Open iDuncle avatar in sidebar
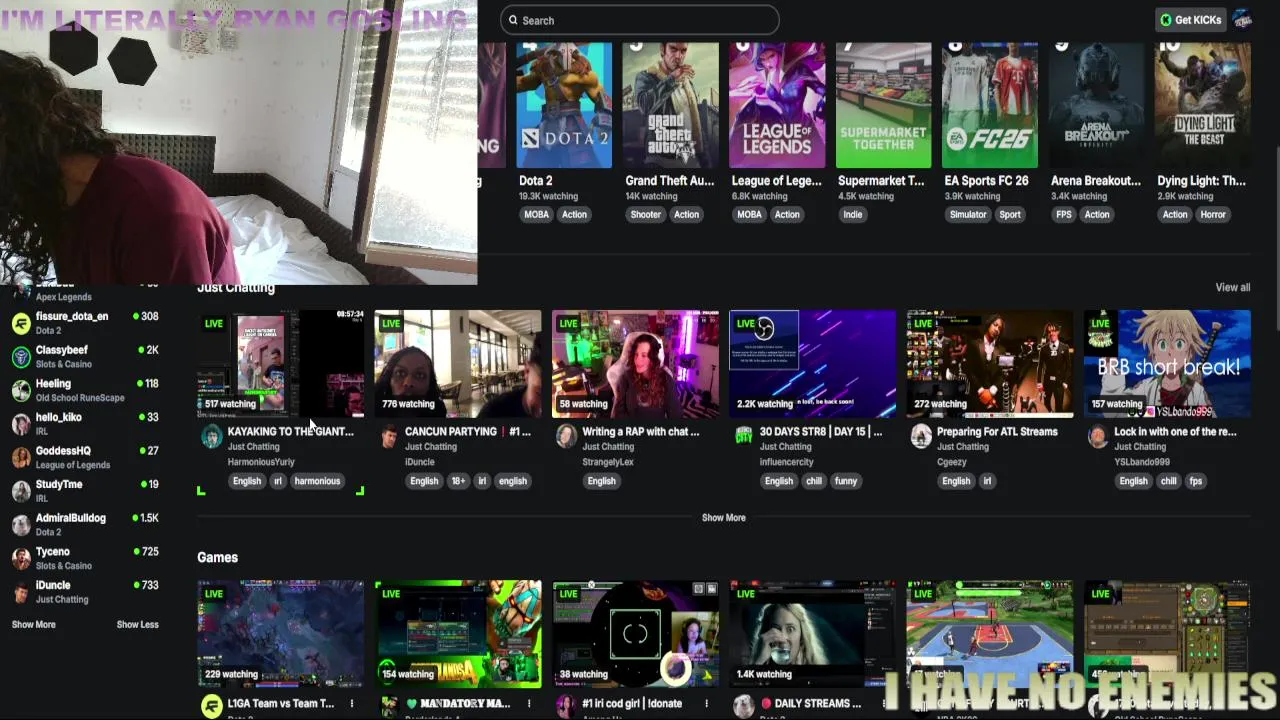 (x=21, y=592)
